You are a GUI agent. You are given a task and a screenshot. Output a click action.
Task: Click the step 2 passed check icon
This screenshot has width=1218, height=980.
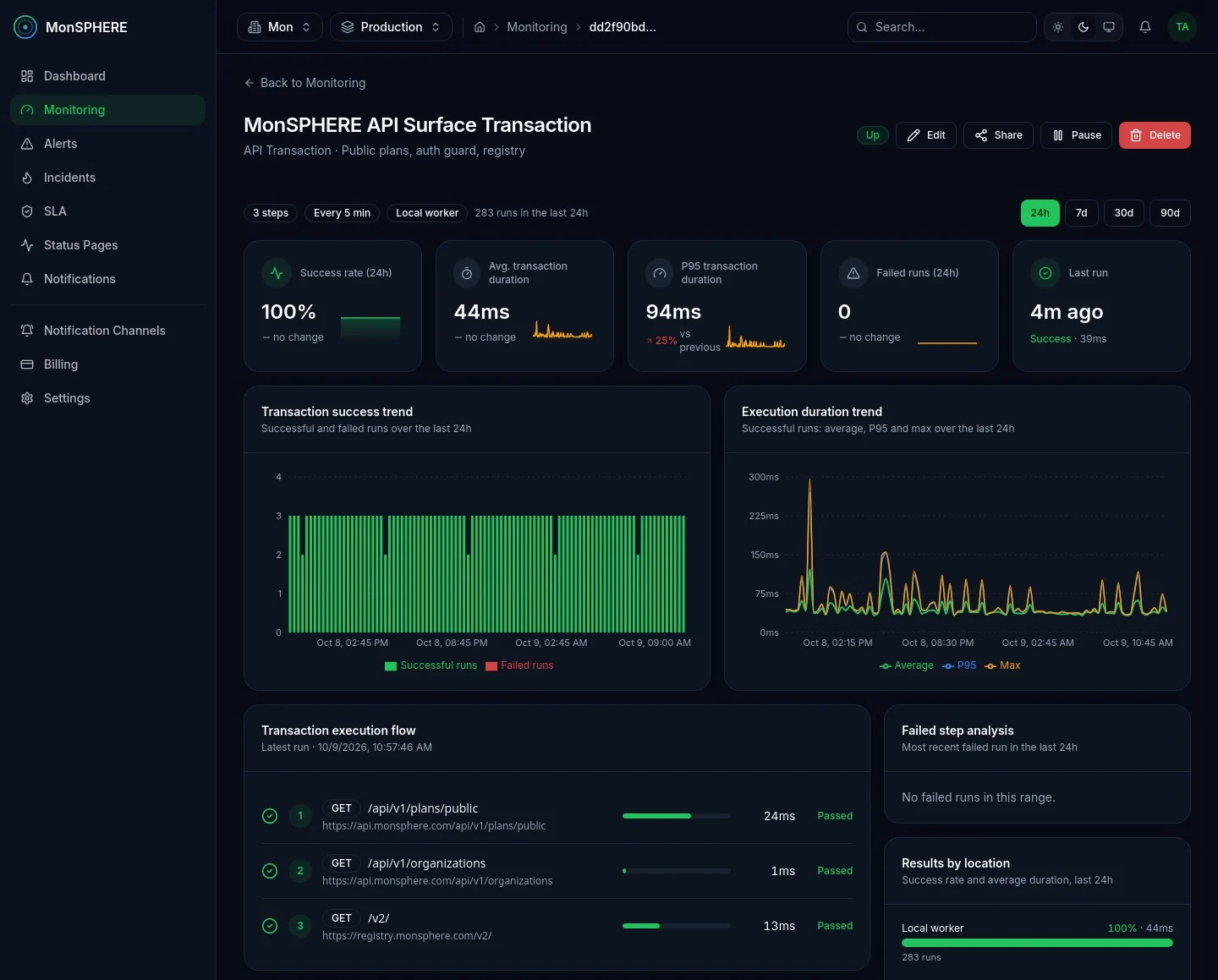pyautogui.click(x=270, y=871)
